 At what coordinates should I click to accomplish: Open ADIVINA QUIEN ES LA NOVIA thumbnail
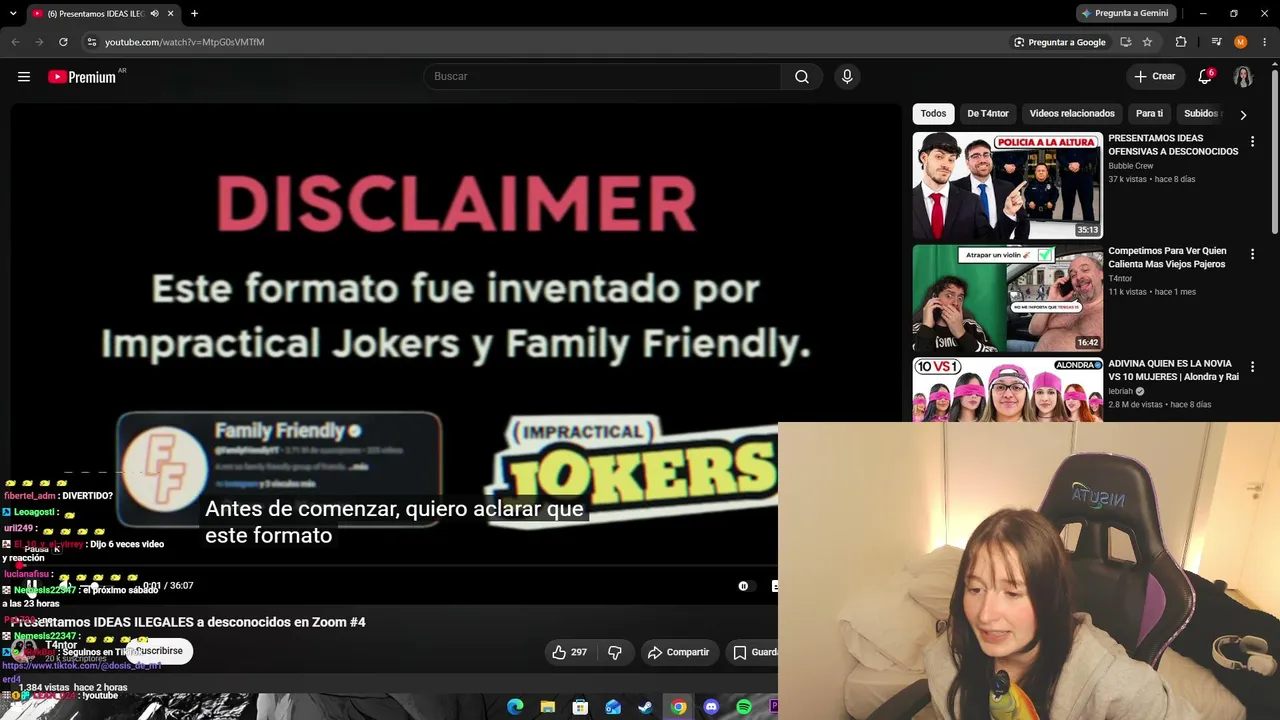click(x=1007, y=390)
